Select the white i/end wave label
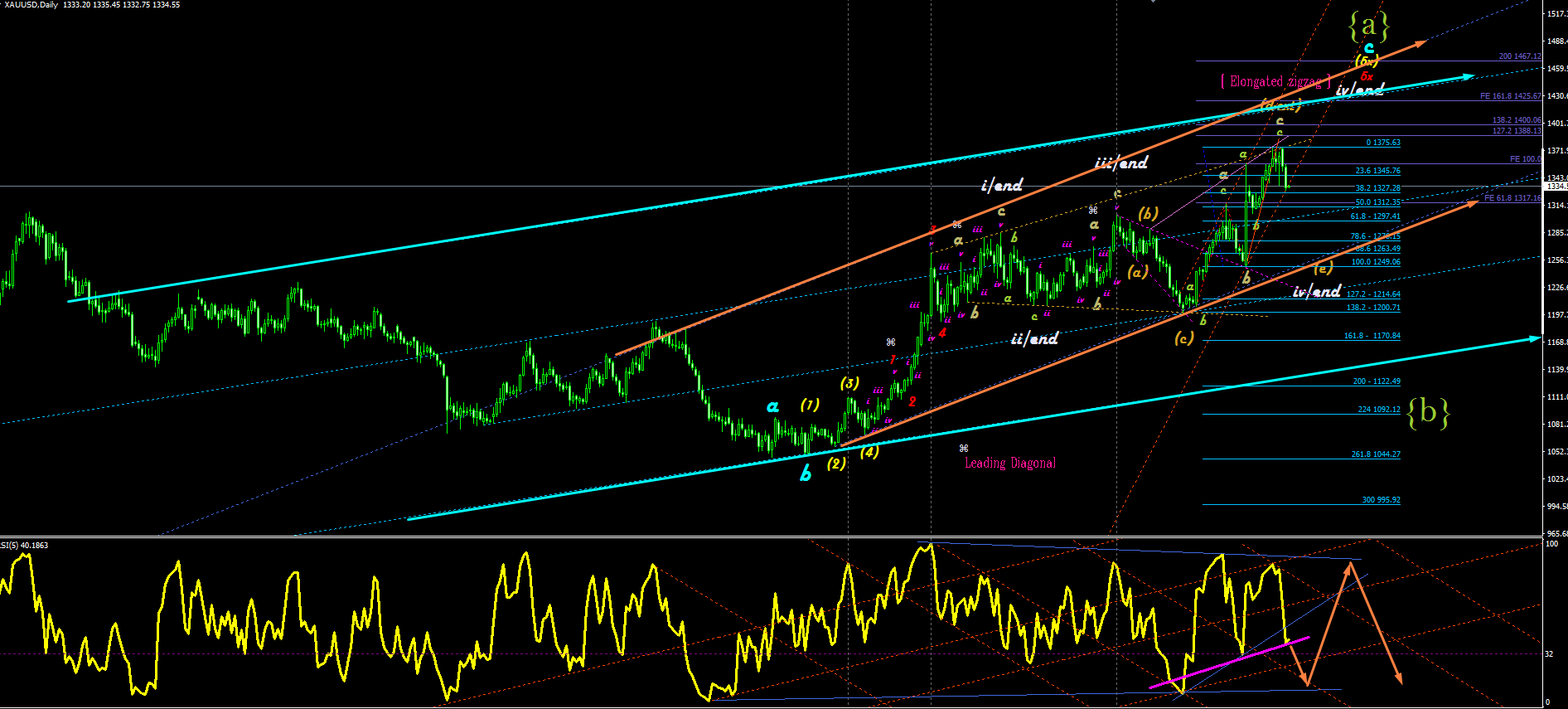Image resolution: width=1568 pixels, height=709 pixels. 1002,185
